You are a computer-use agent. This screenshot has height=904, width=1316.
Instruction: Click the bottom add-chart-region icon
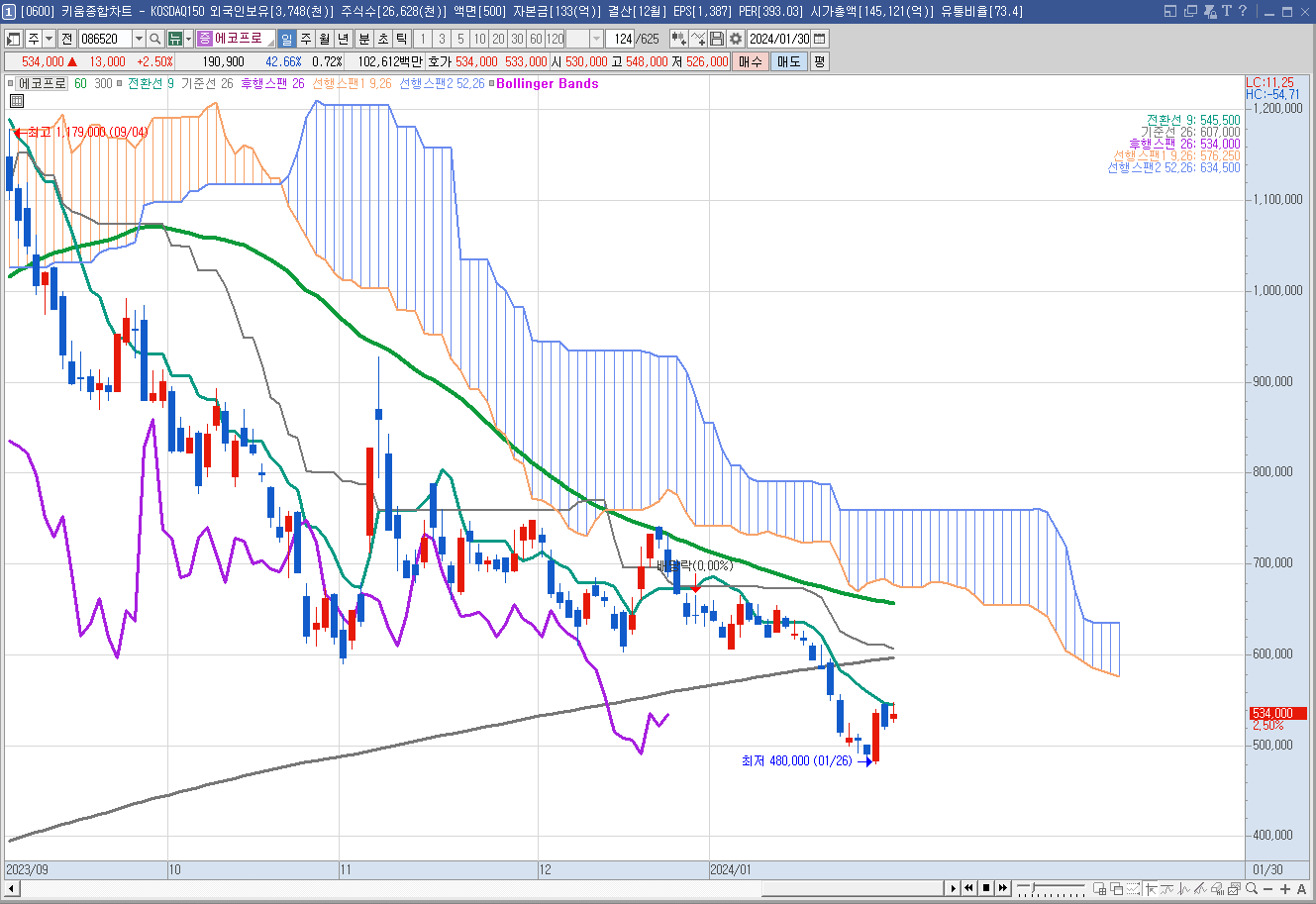pyautogui.click(x=1099, y=888)
